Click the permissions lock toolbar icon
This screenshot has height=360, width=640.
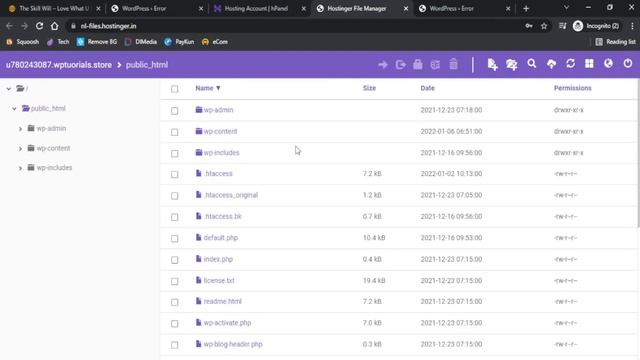pyautogui.click(x=418, y=64)
